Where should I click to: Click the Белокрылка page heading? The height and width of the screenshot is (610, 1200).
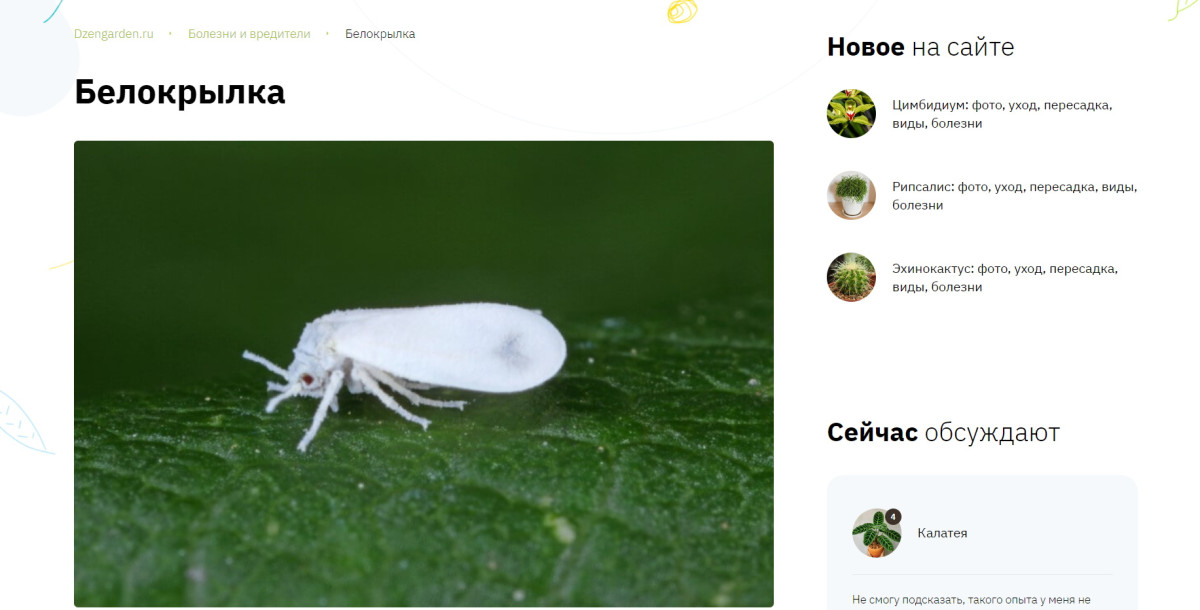180,92
